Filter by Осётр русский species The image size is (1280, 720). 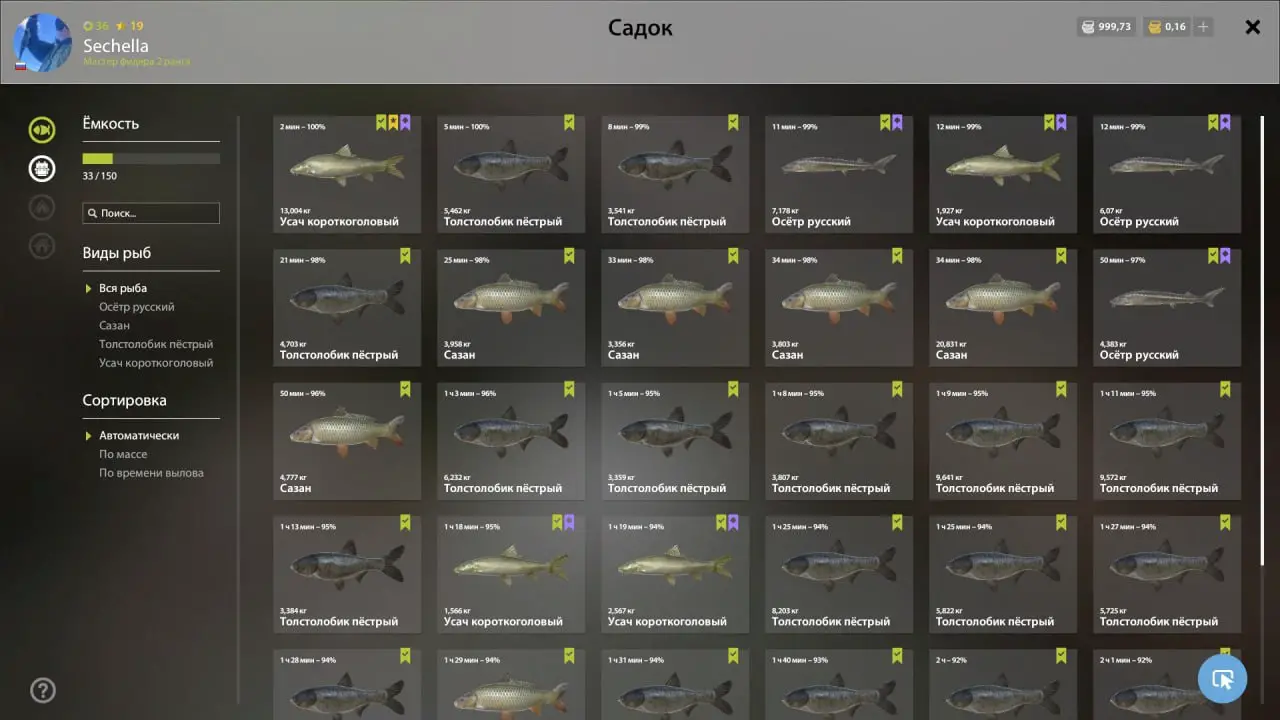pyautogui.click(x=136, y=307)
